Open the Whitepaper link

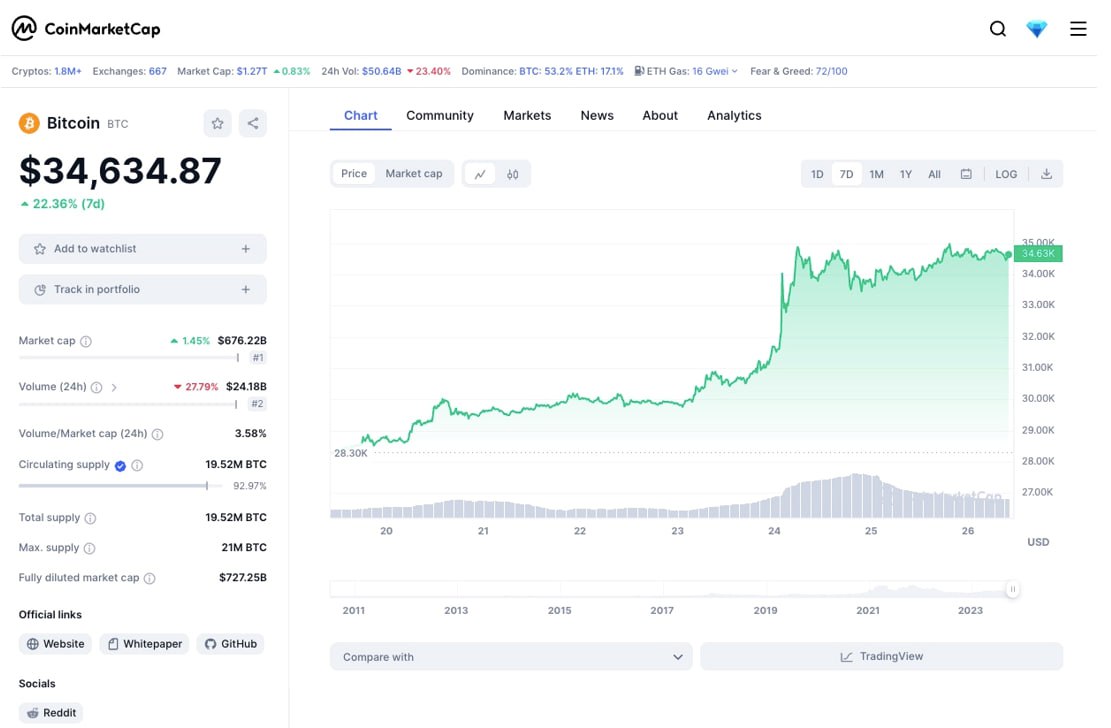click(145, 644)
